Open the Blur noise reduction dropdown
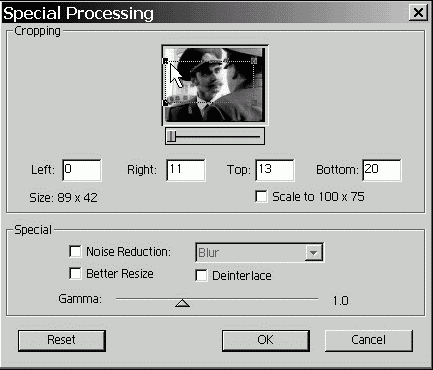Screen dimensions: 433x370 [259, 252]
